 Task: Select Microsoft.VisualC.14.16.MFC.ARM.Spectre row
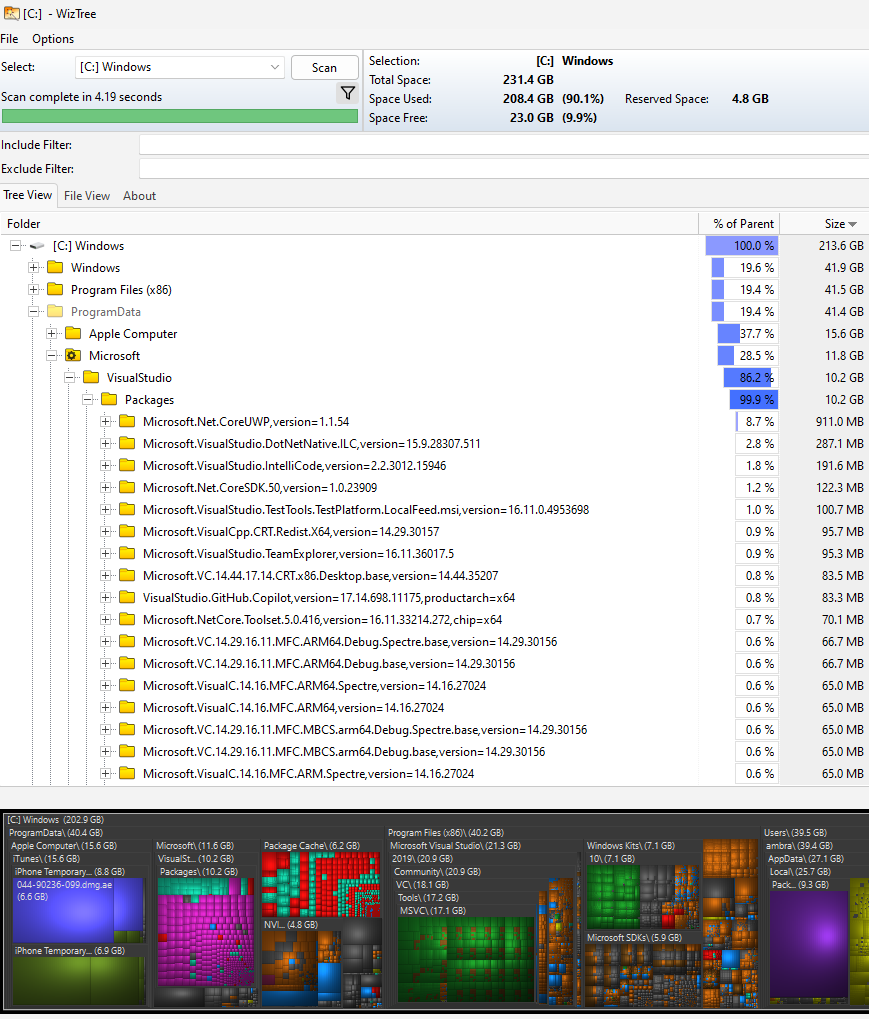309,773
